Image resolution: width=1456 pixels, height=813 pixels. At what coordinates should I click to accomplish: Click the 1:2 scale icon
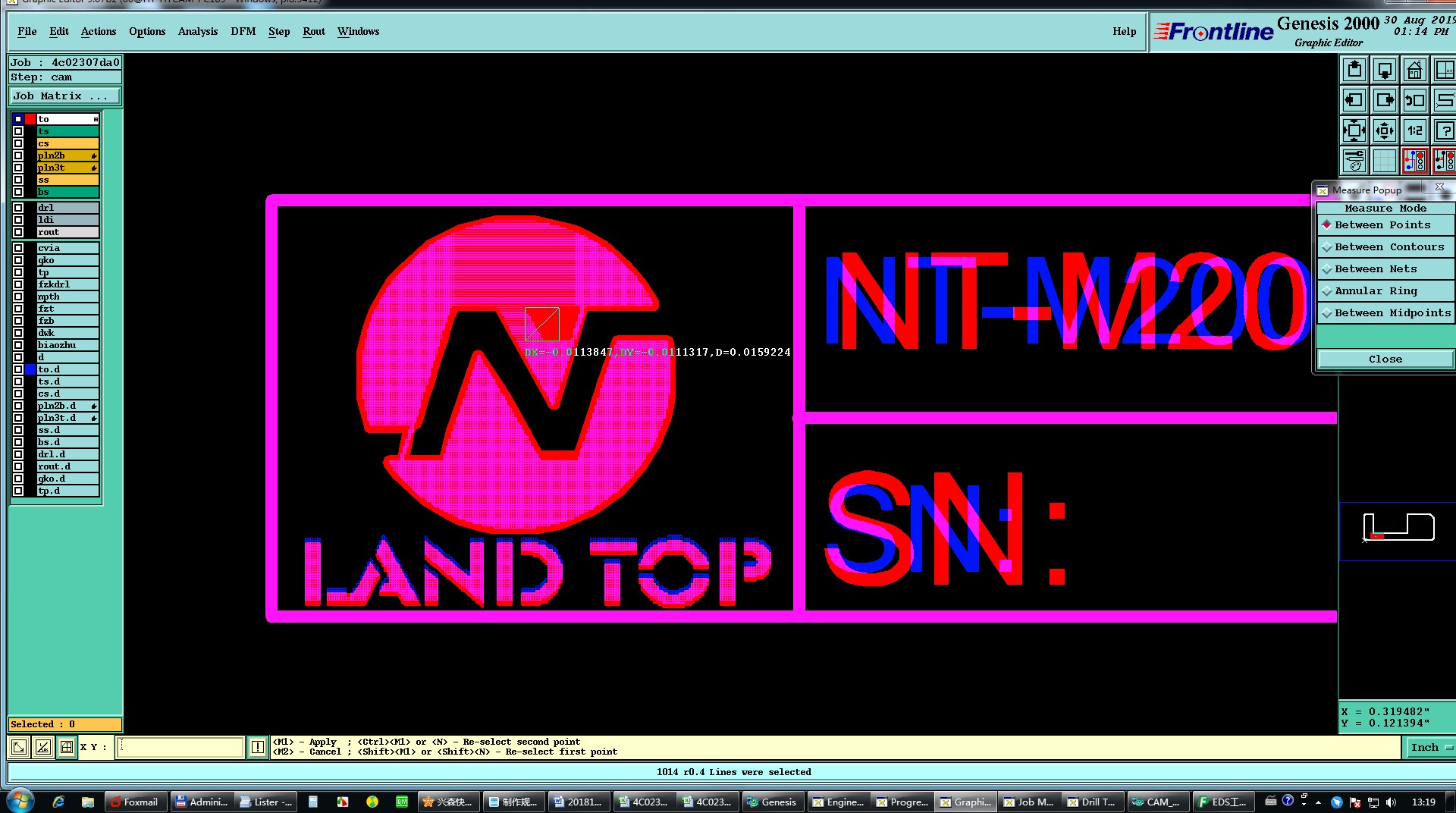click(1415, 130)
